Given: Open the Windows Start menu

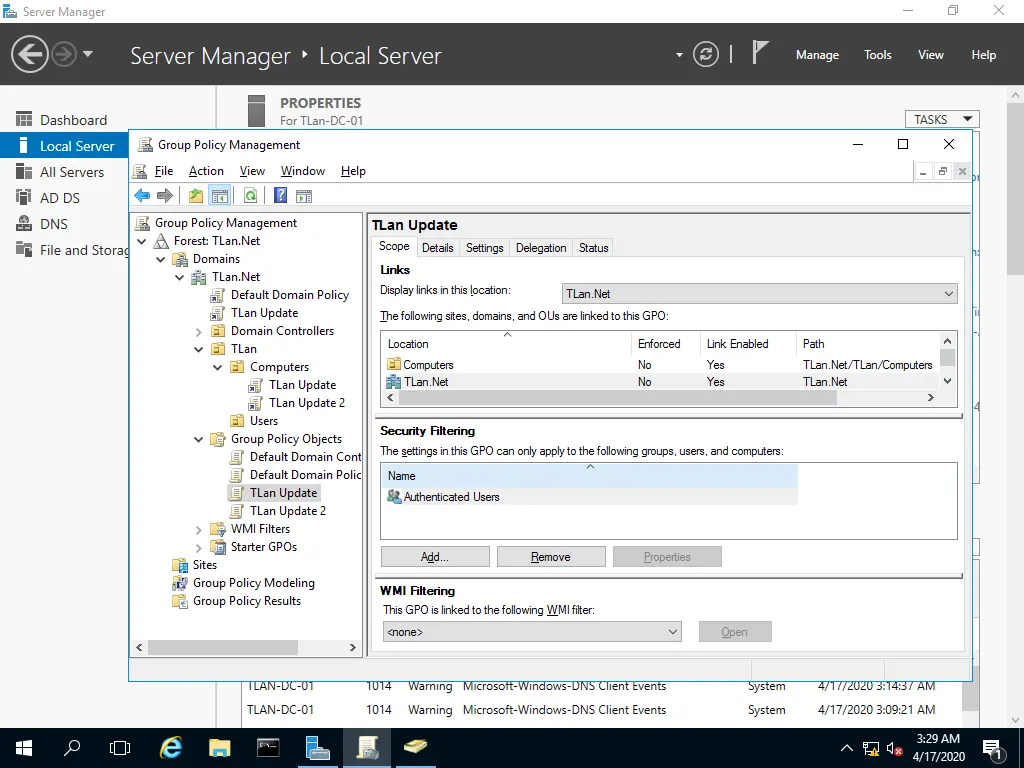Looking at the screenshot, I should pos(24,748).
